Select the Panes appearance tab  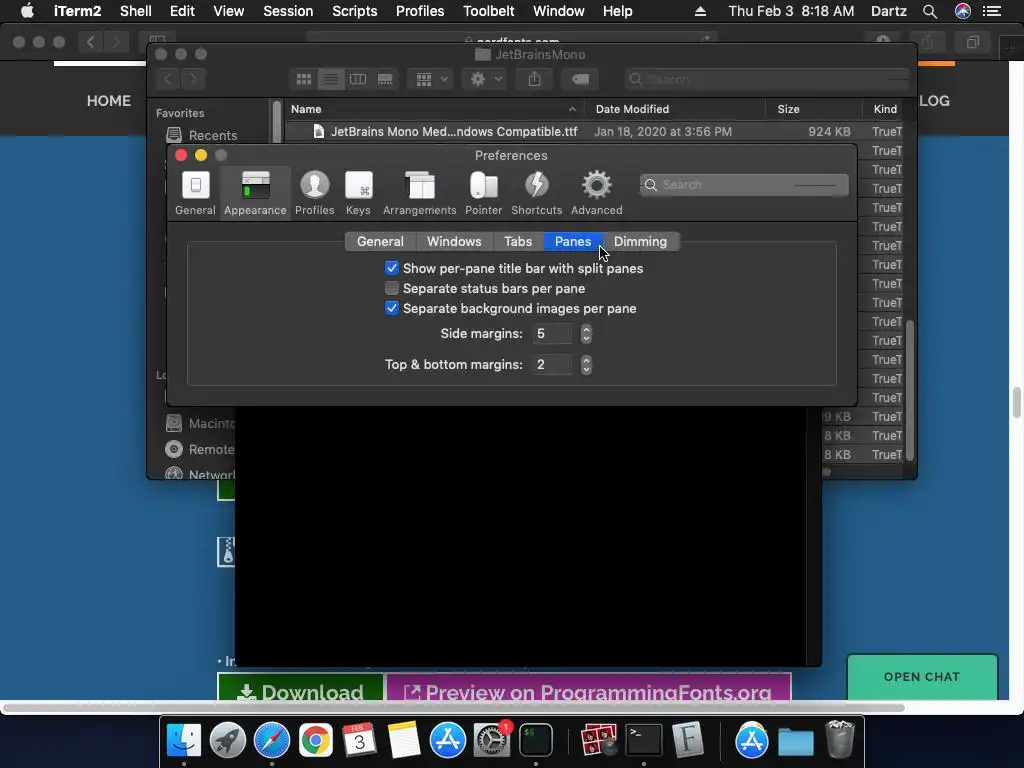tap(573, 242)
